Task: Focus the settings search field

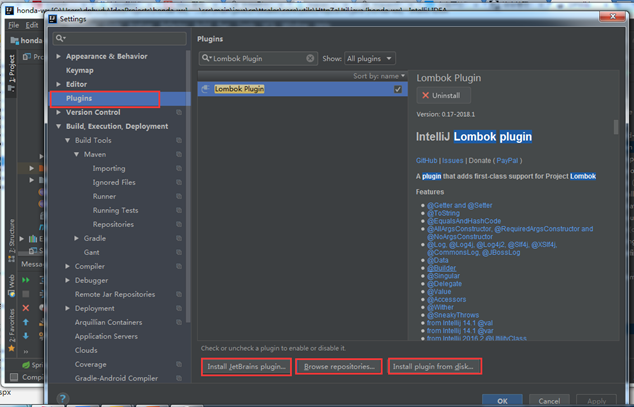Action: [120, 38]
